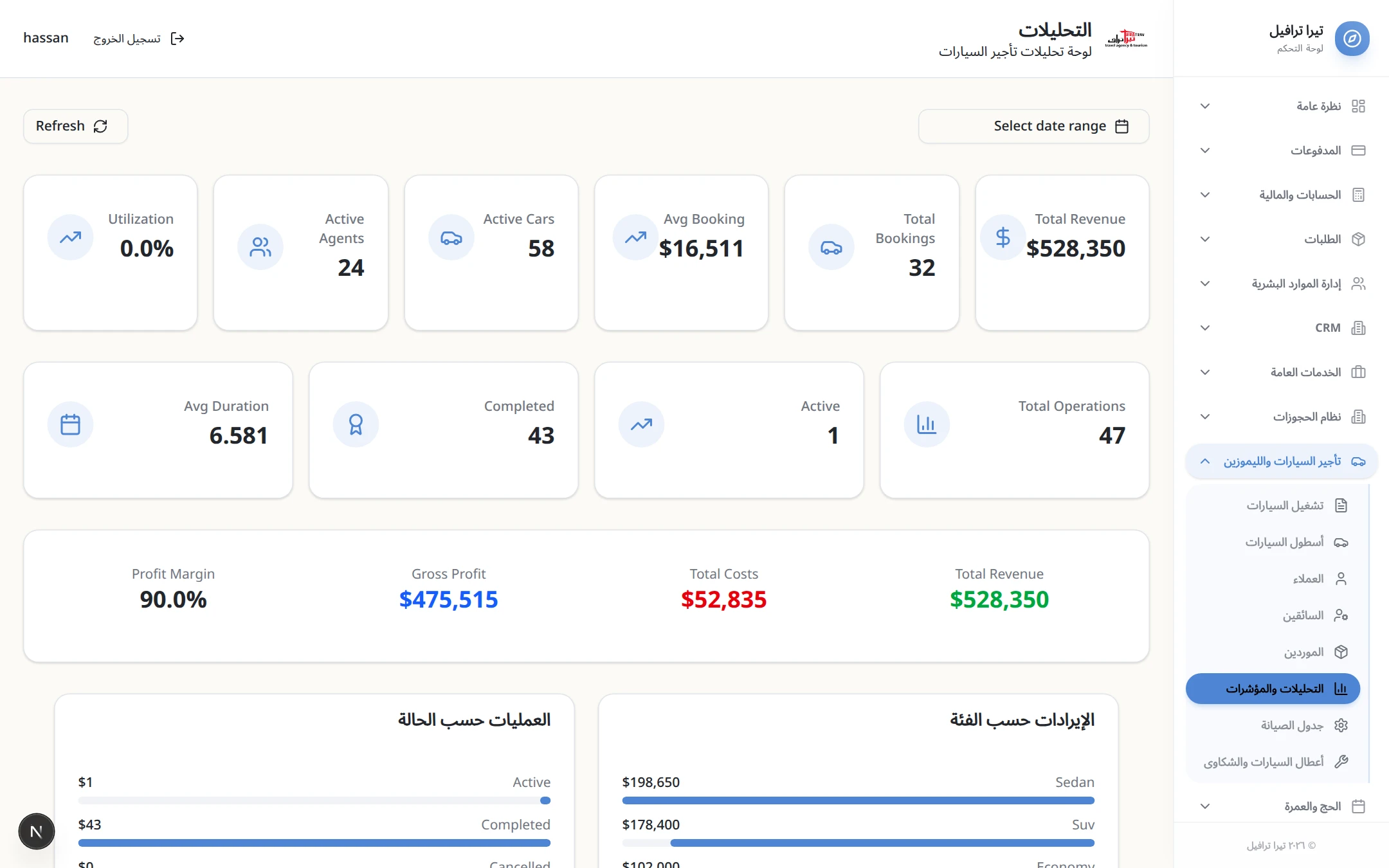Click the Gross Profit $475,515 value

point(448,599)
